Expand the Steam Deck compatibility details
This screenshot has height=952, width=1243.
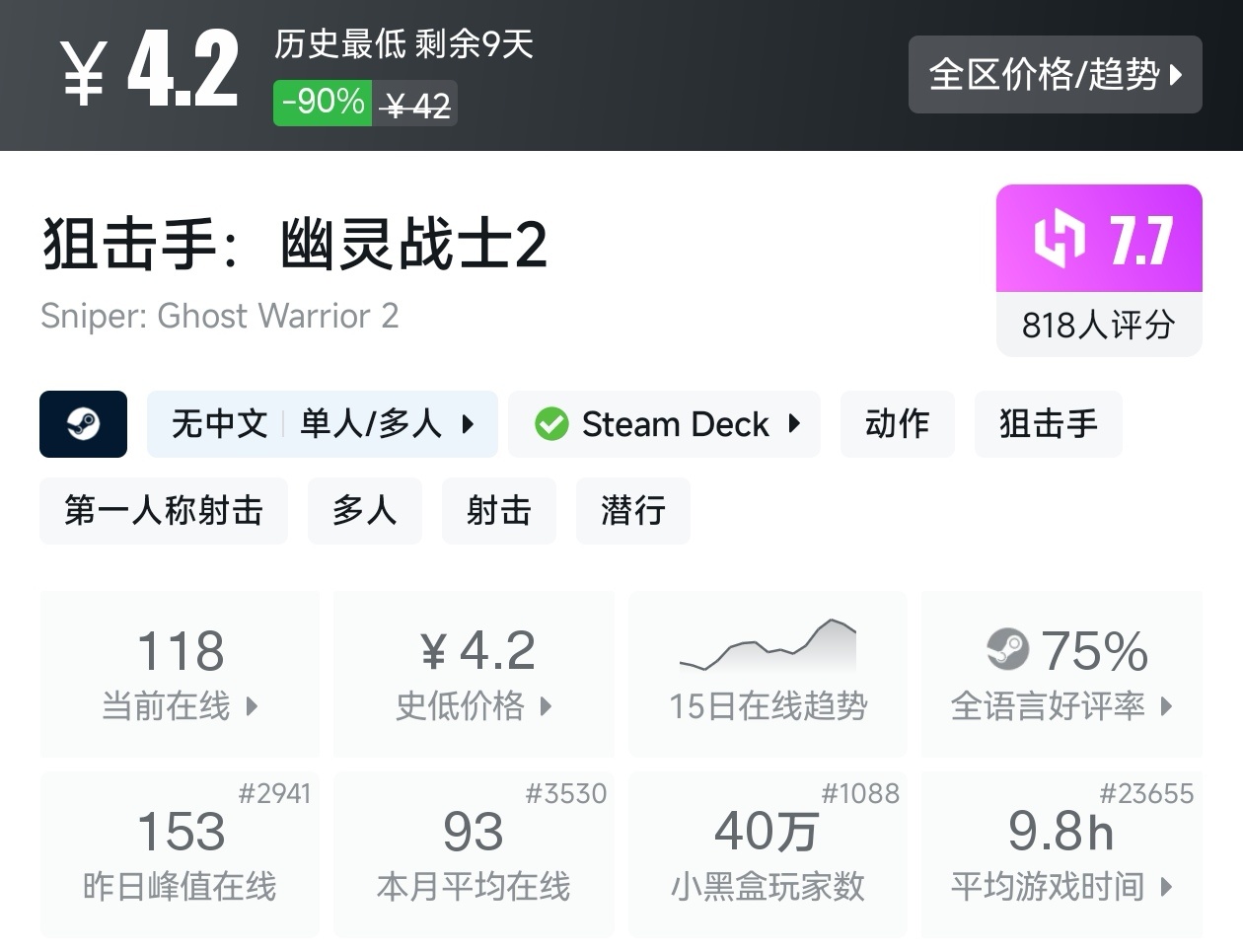tap(794, 424)
